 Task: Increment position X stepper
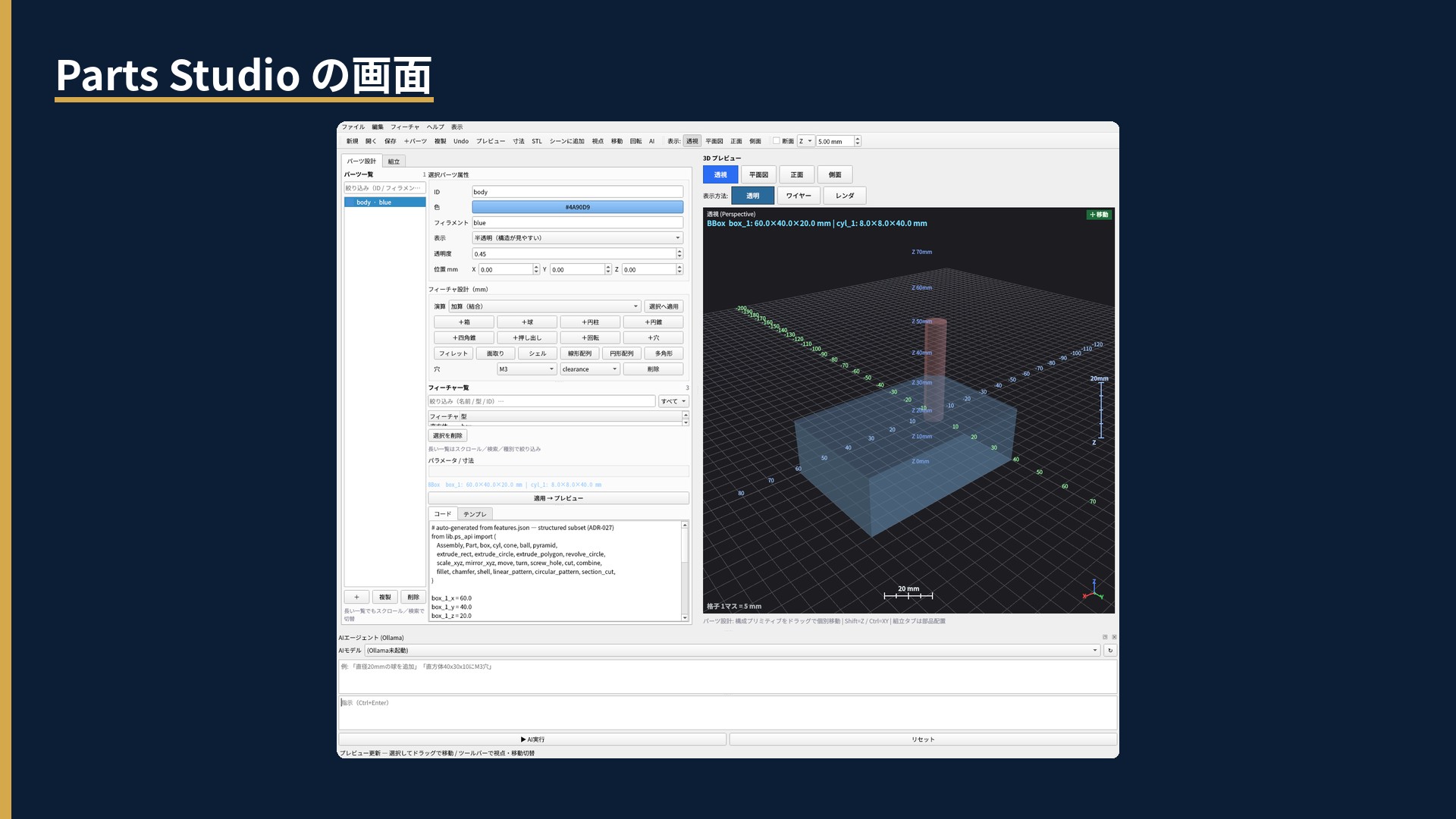[x=536, y=267]
